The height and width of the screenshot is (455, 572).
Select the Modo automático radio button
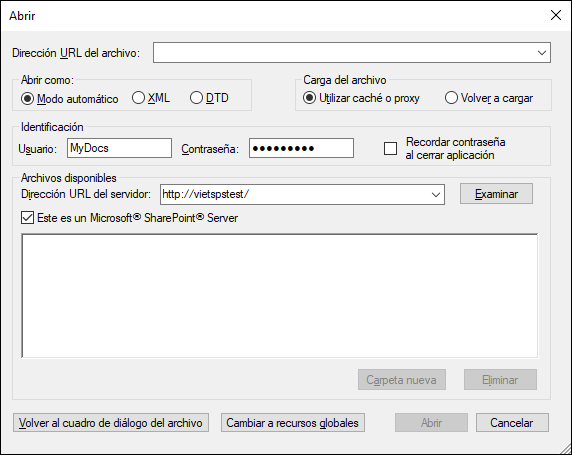tap(27, 99)
